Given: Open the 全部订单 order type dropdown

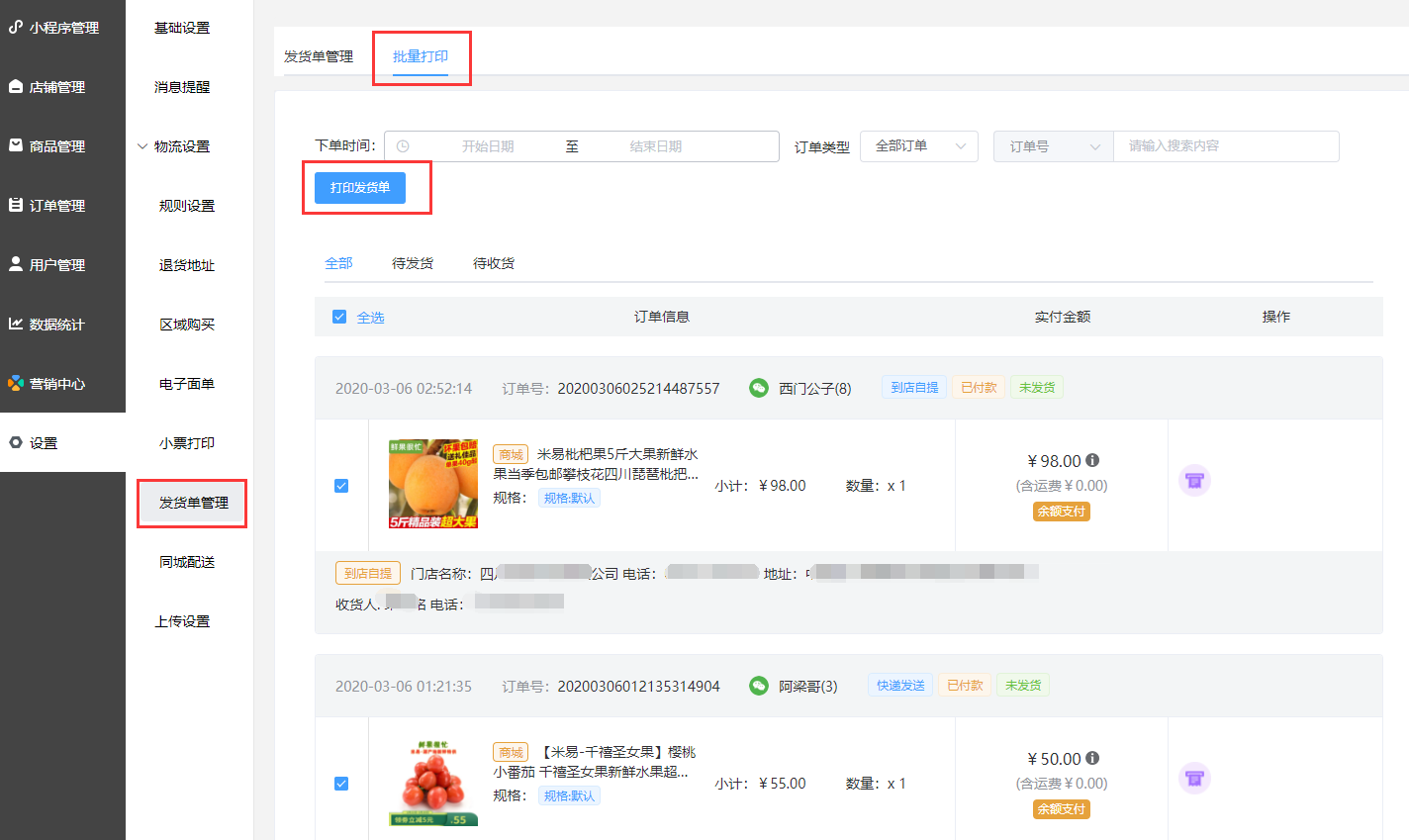Looking at the screenshot, I should coord(918,146).
